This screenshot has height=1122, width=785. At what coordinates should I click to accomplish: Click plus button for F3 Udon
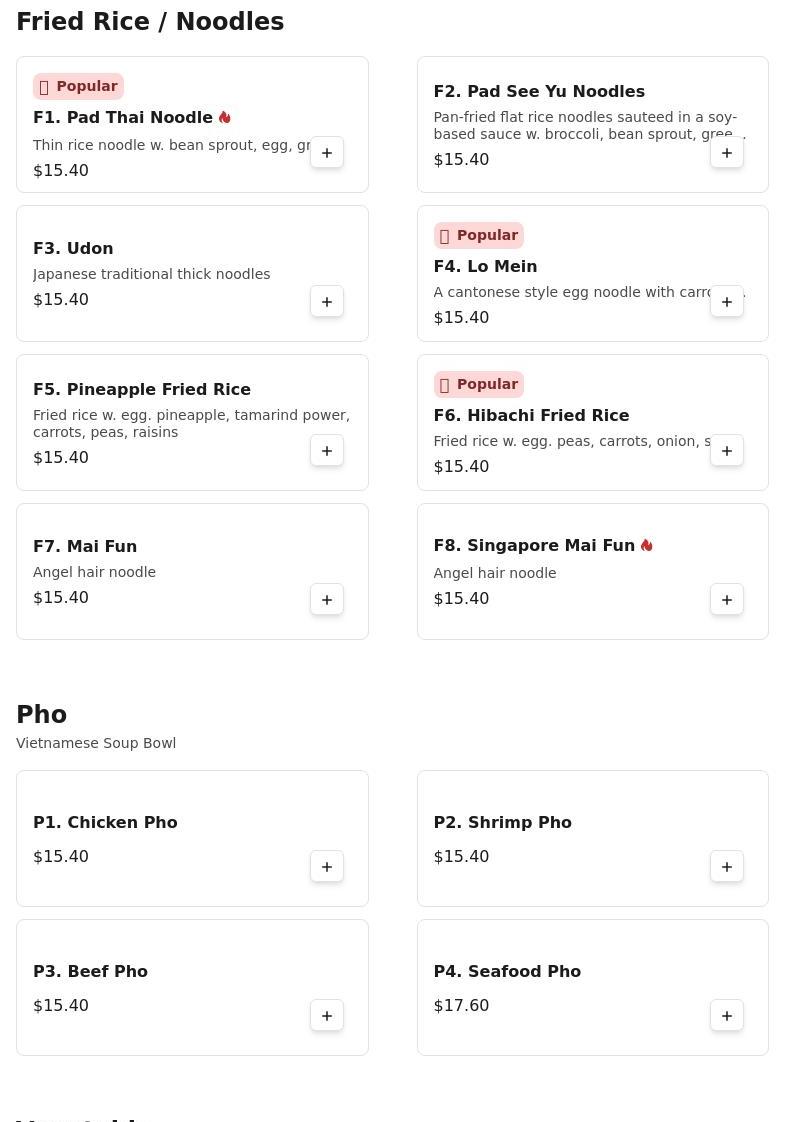(x=327, y=302)
